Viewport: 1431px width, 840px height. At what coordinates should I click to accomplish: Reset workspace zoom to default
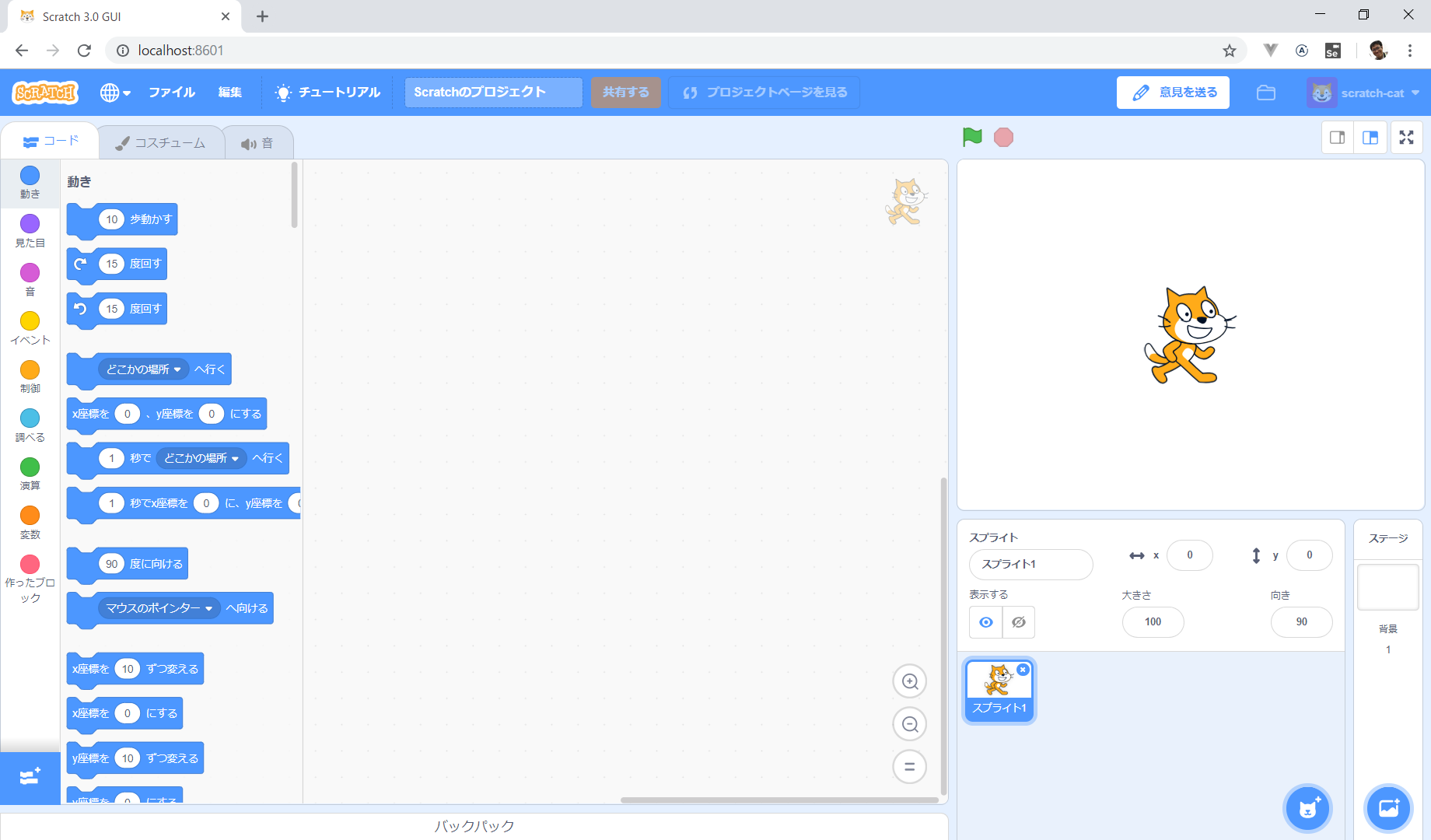(910, 767)
